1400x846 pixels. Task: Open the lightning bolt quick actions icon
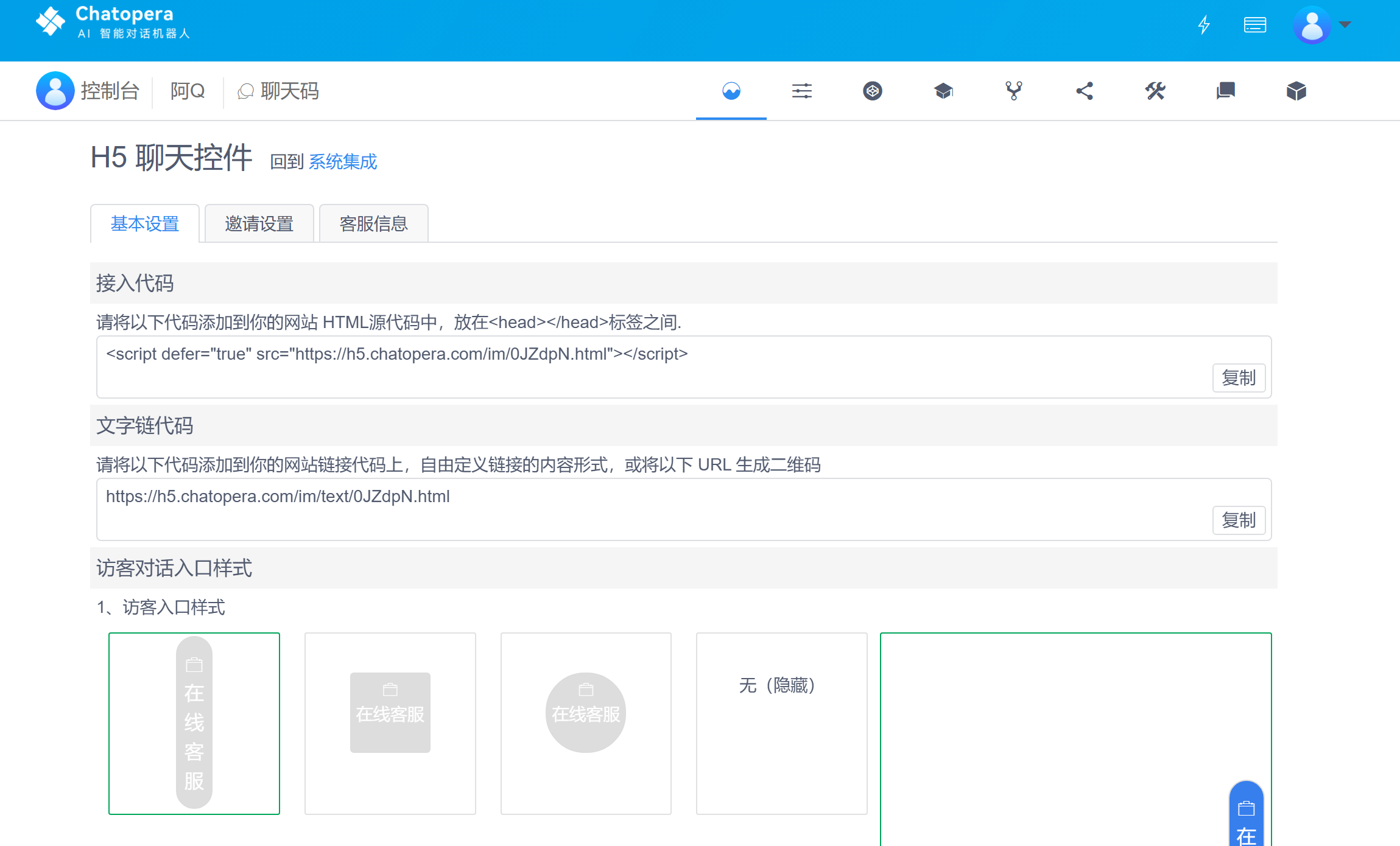click(1204, 25)
